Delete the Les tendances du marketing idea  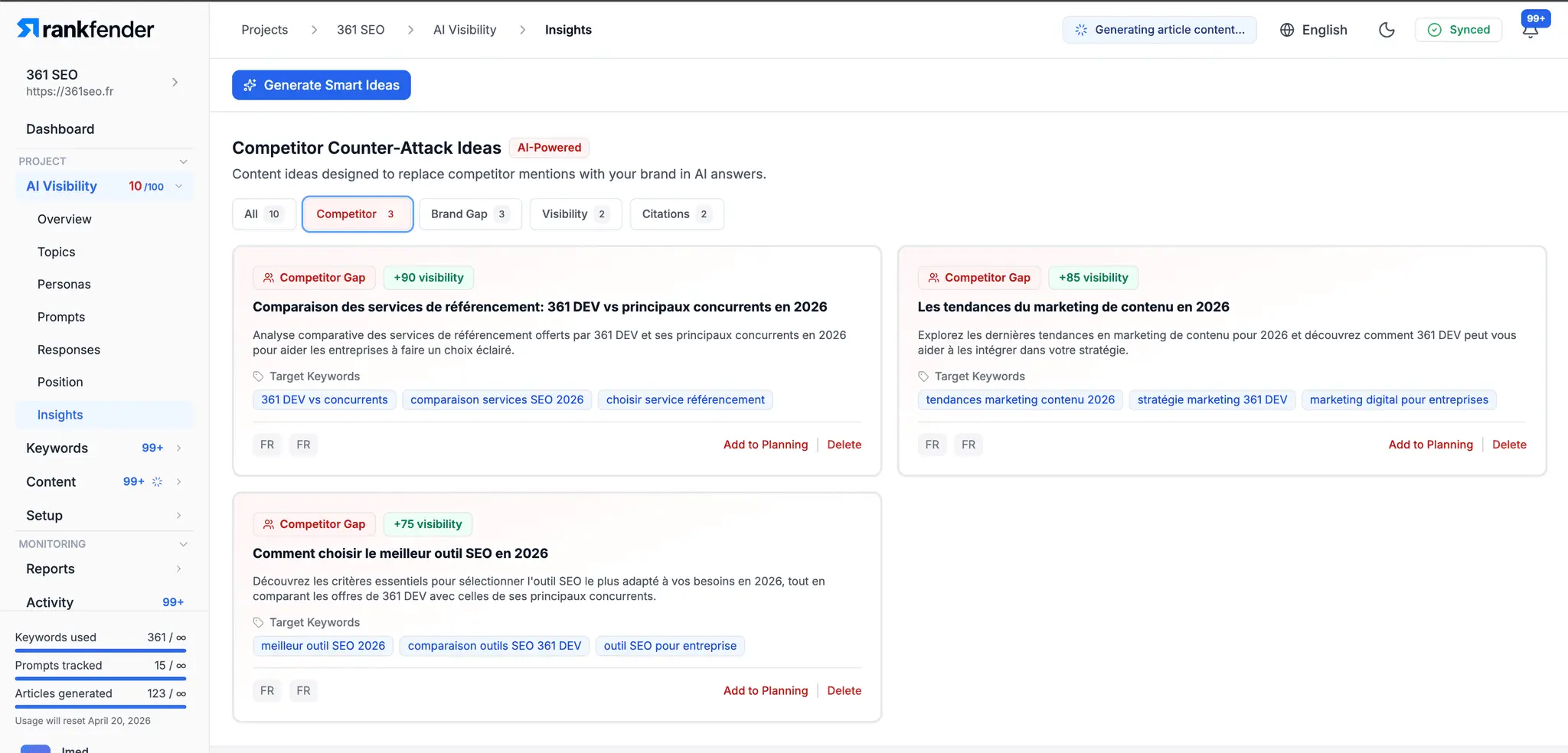[1509, 445]
